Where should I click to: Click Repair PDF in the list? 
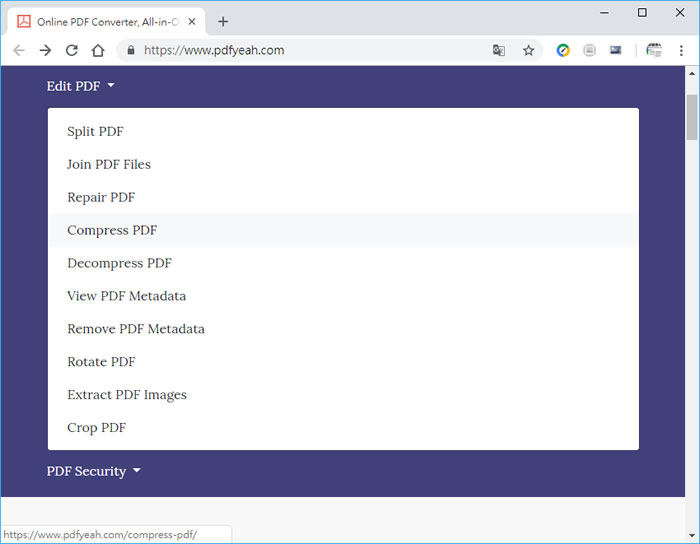coord(101,197)
